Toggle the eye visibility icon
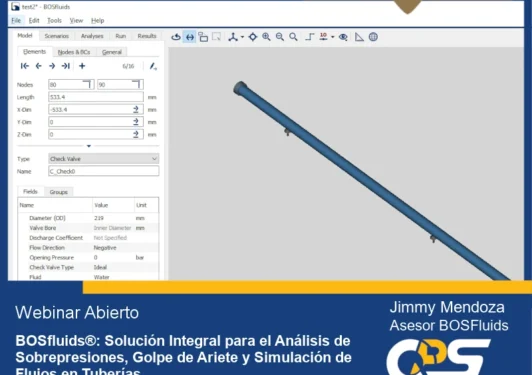The image size is (532, 375). (x=343, y=37)
